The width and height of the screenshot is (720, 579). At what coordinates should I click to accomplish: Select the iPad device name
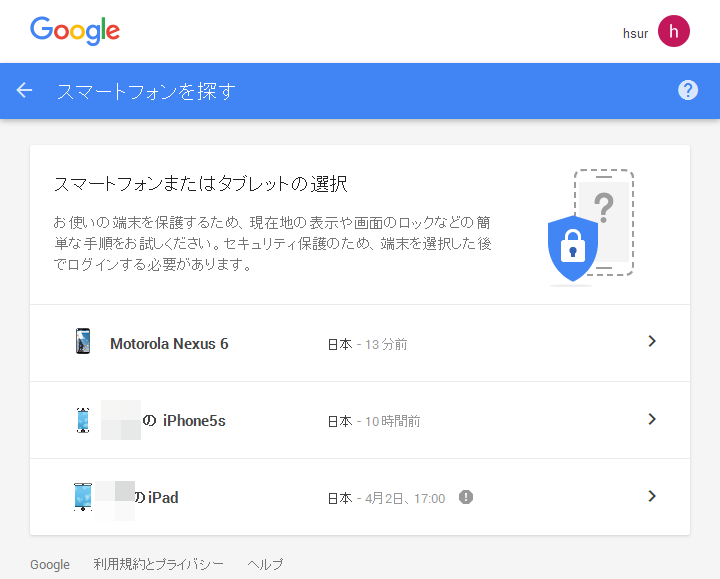tap(163, 497)
